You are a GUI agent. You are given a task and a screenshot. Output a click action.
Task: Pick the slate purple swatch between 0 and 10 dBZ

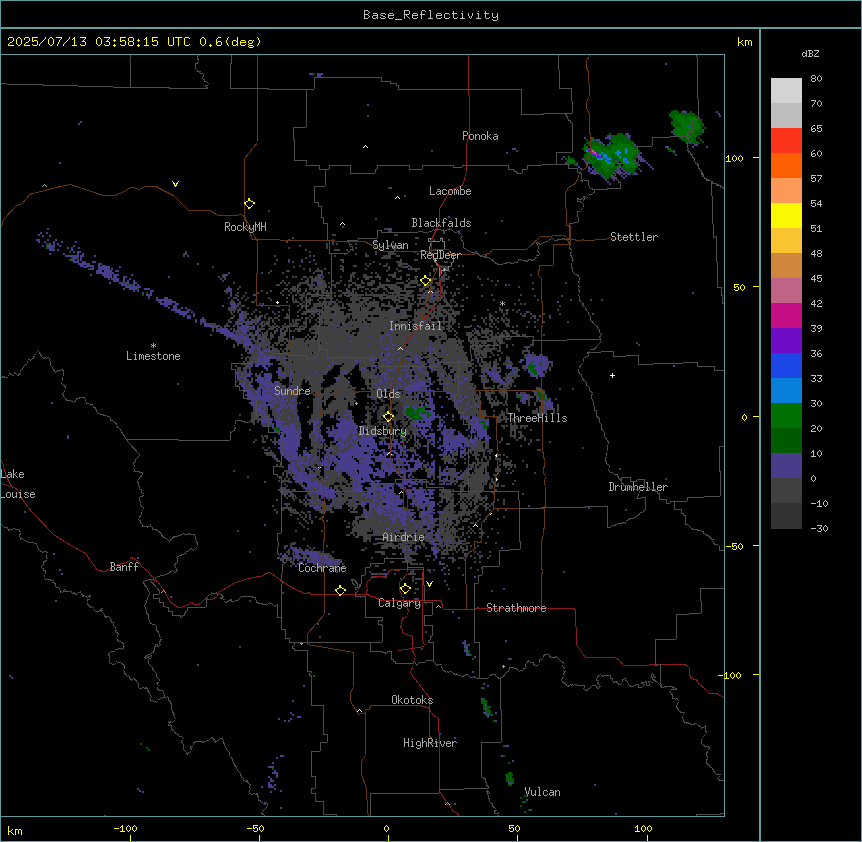[786, 466]
